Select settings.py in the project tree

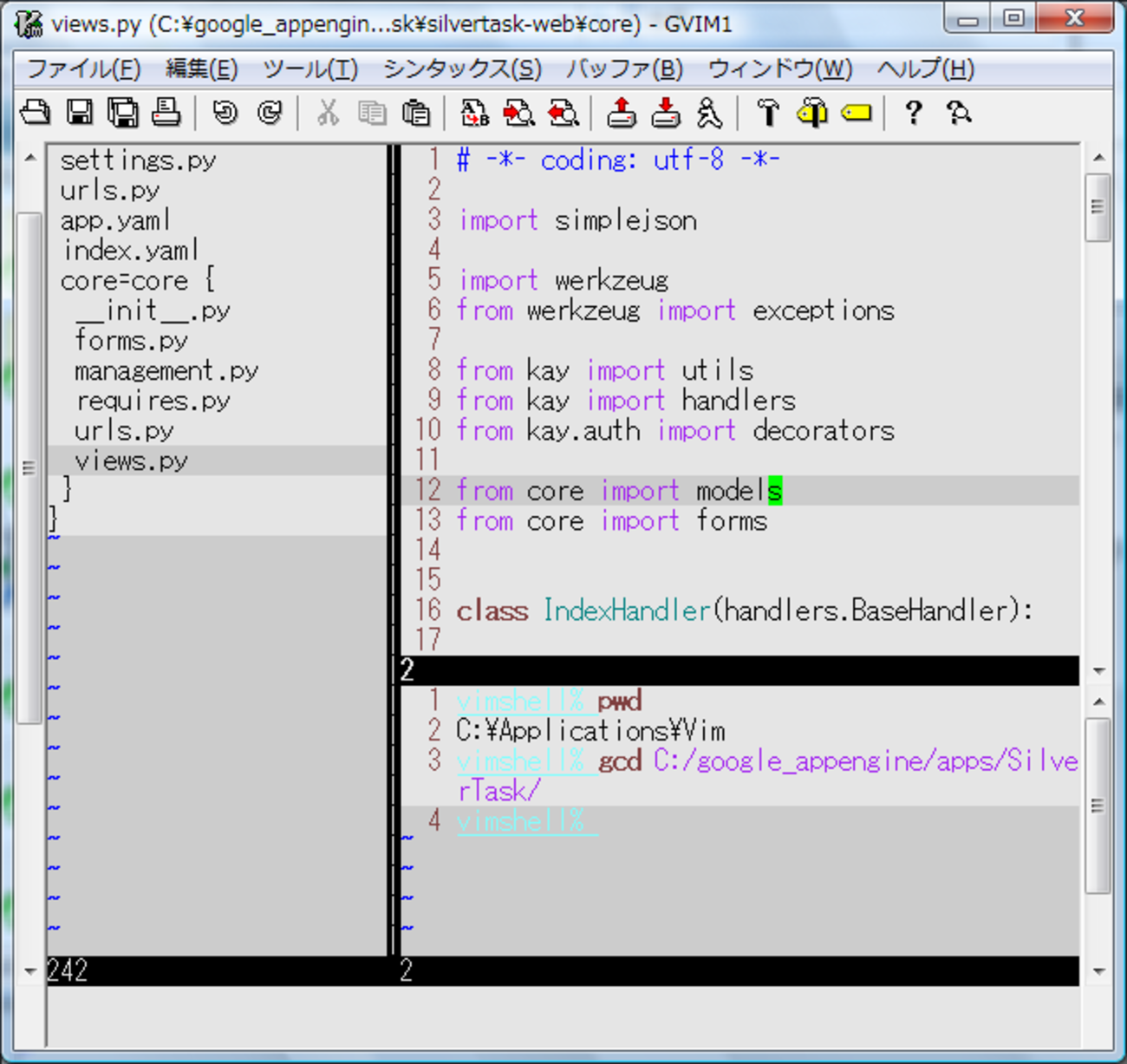138,160
